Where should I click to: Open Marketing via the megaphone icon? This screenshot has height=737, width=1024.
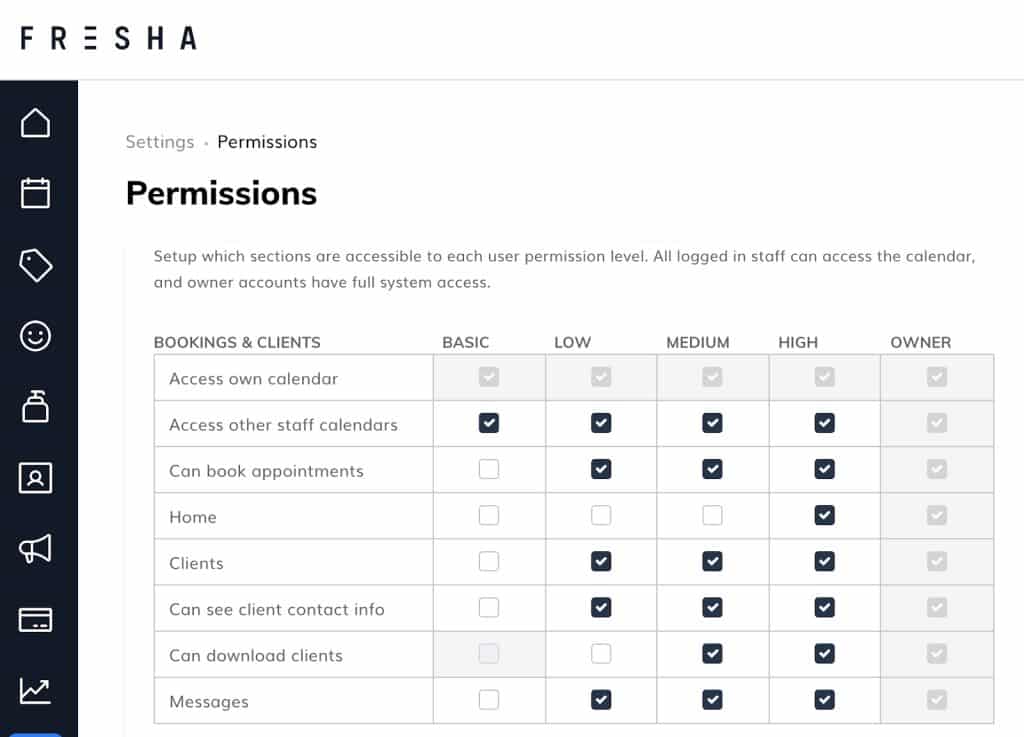point(36,549)
